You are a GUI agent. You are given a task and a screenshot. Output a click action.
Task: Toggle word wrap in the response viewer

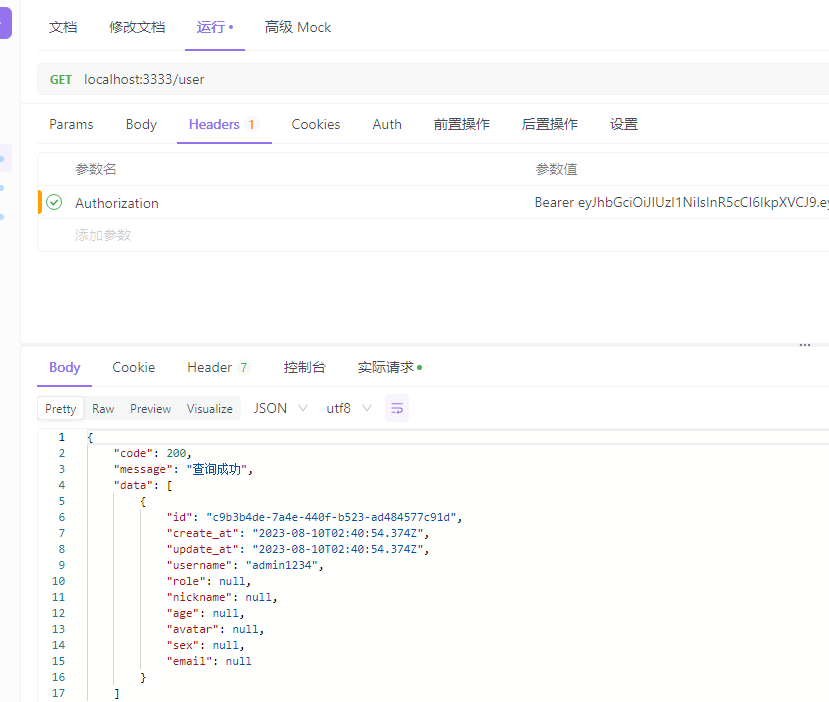pos(396,408)
